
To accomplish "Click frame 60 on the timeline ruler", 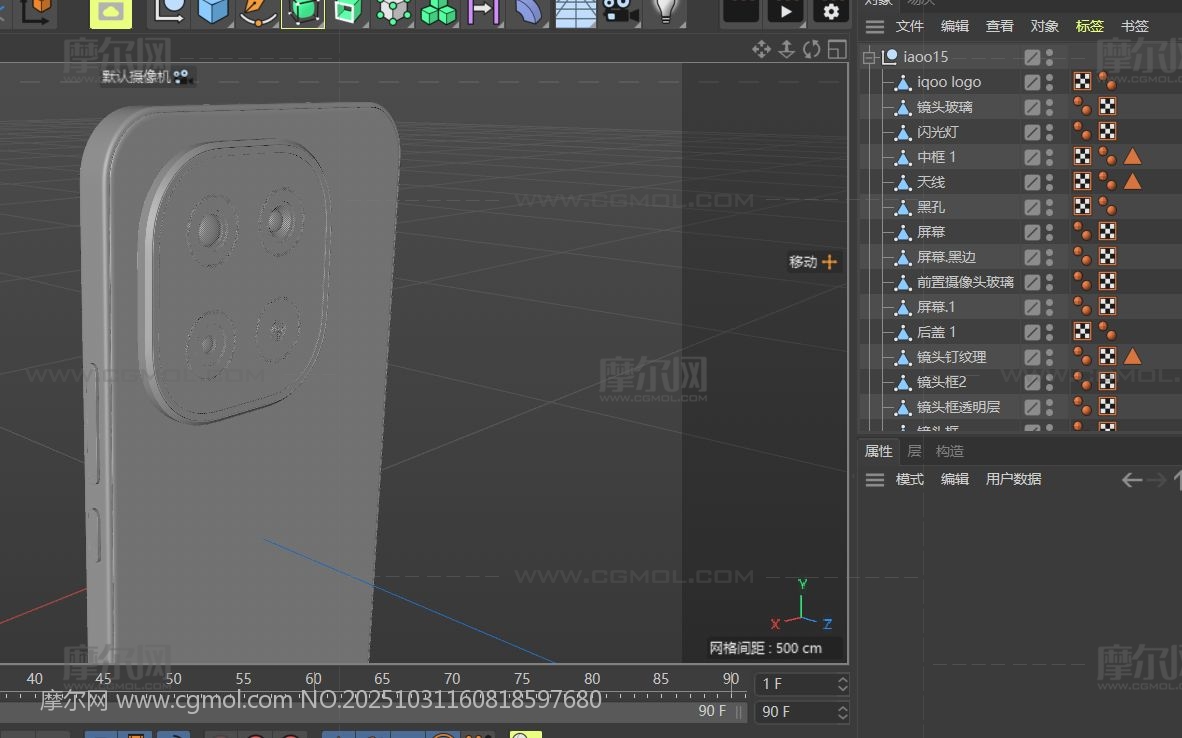I will coord(314,680).
